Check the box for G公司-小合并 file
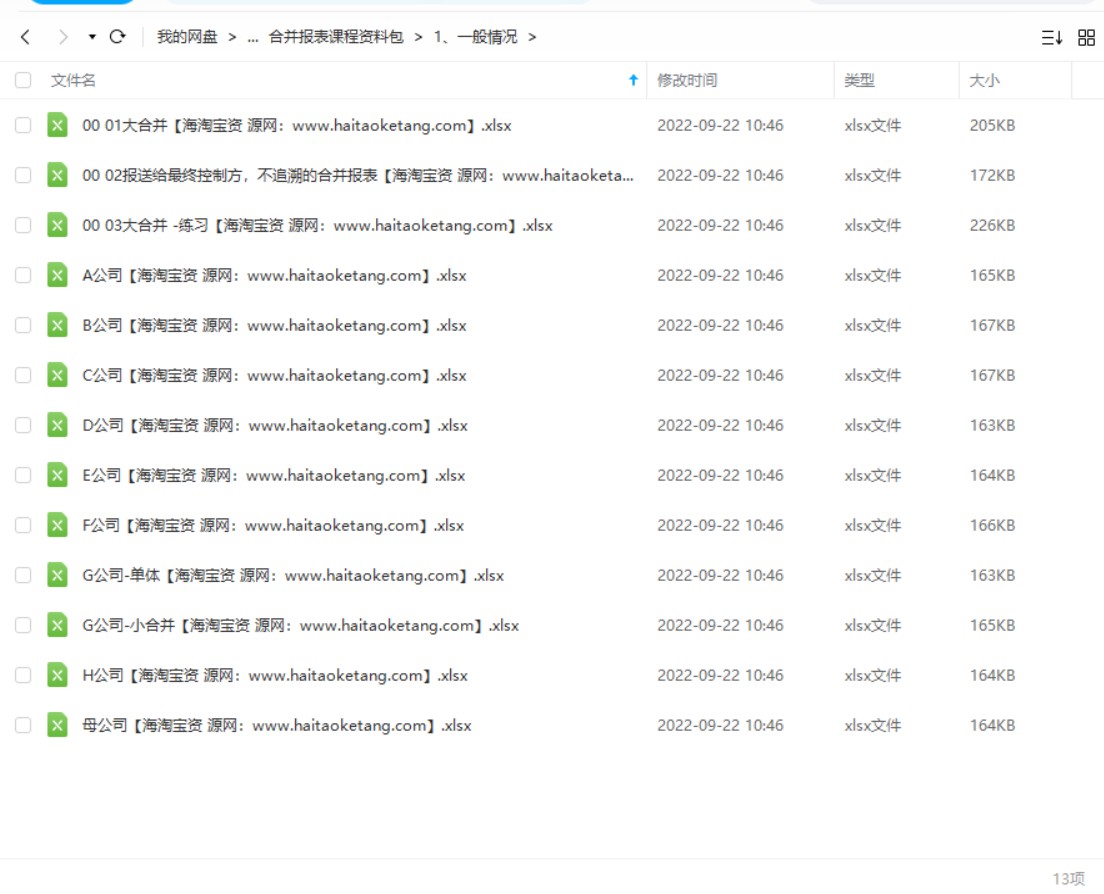Image resolution: width=1104 pixels, height=894 pixels. (23, 625)
